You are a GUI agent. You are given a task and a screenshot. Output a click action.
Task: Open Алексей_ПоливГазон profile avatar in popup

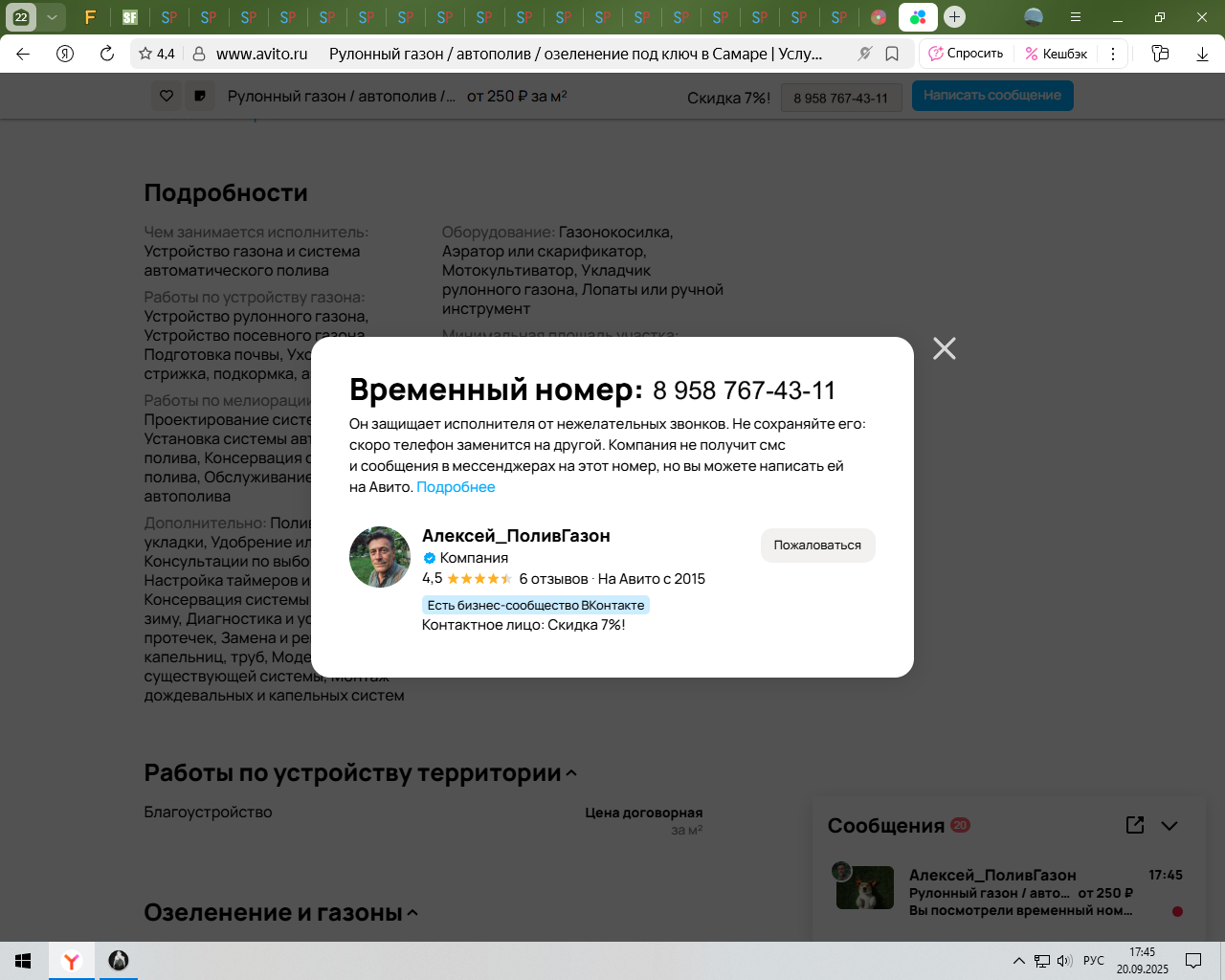380,557
